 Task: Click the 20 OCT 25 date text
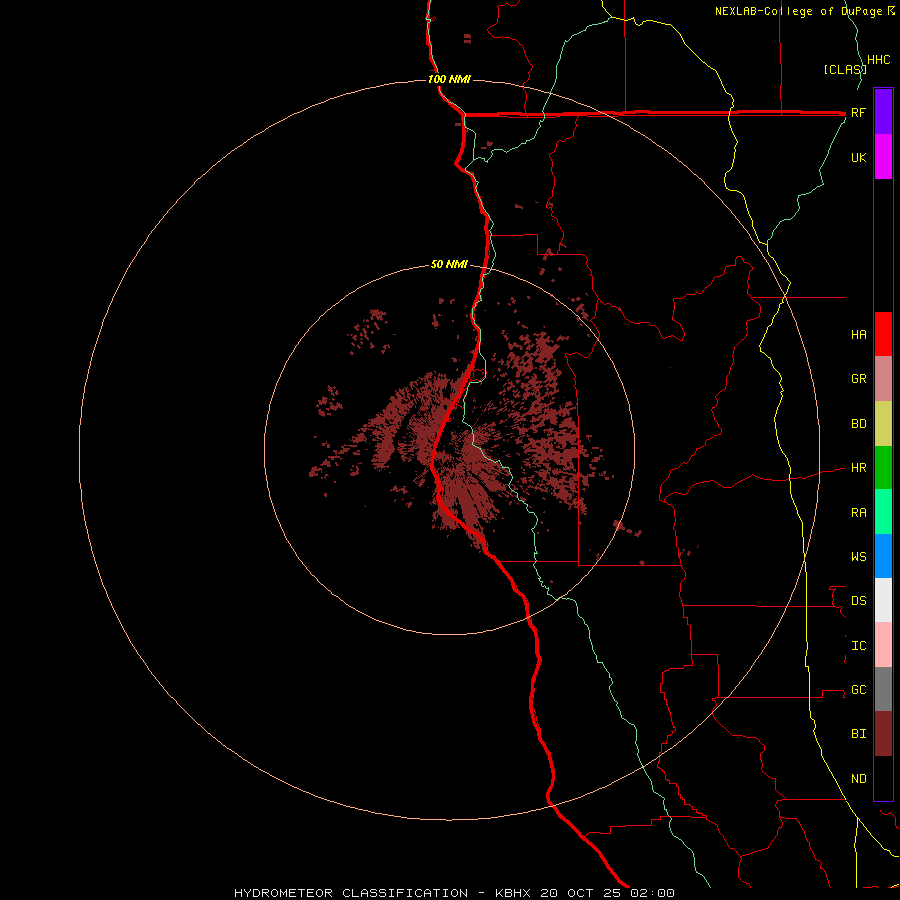(x=581, y=893)
